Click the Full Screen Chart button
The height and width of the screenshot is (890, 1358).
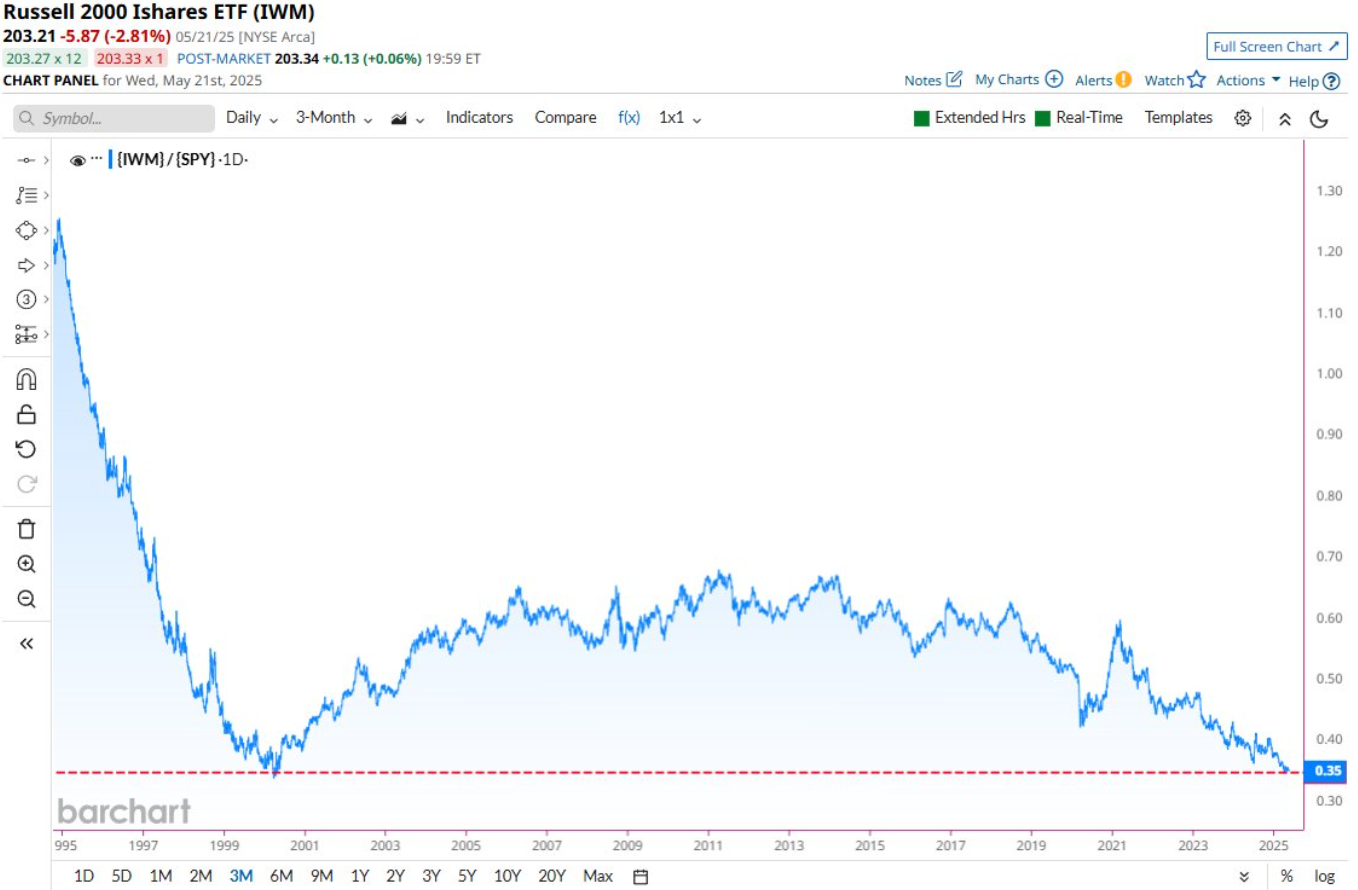(1278, 47)
